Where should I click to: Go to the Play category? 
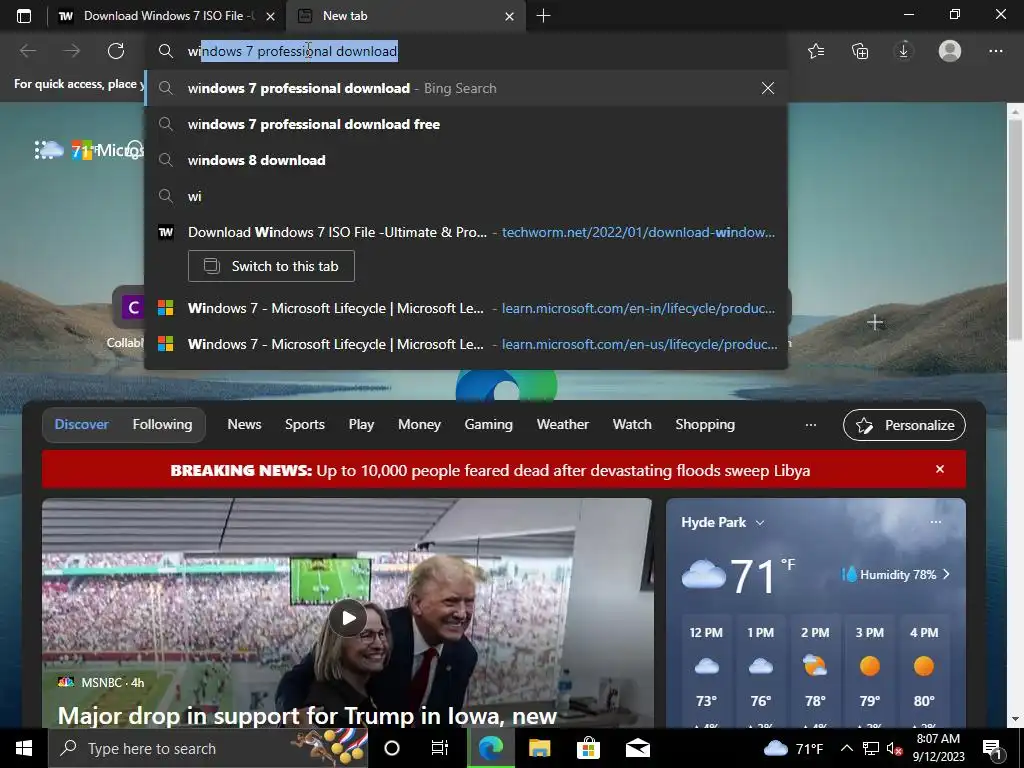click(361, 424)
